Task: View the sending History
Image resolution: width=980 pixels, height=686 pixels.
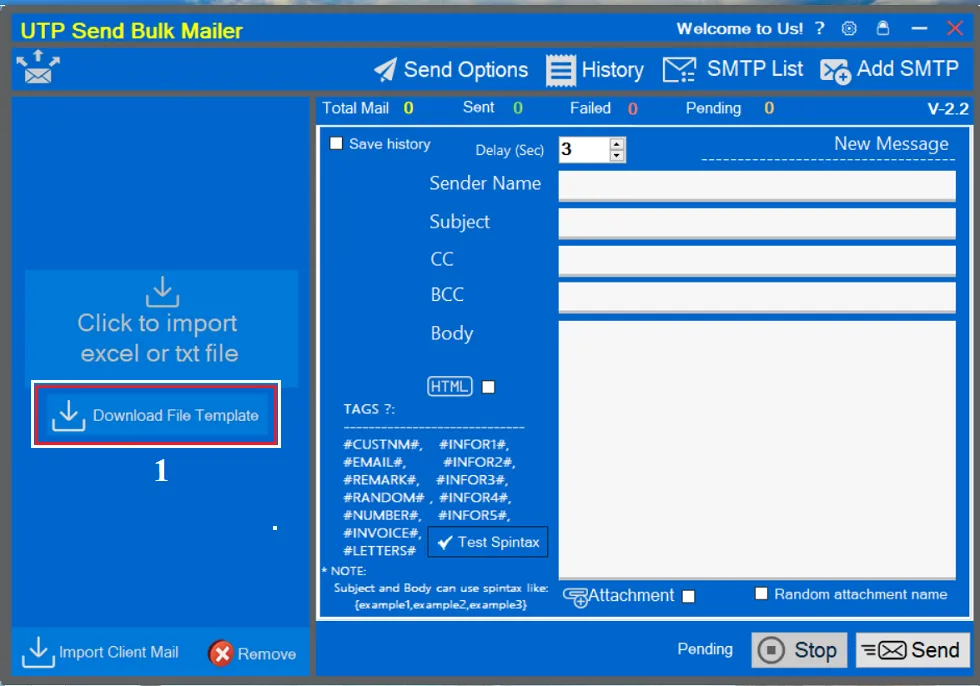Action: coord(595,69)
